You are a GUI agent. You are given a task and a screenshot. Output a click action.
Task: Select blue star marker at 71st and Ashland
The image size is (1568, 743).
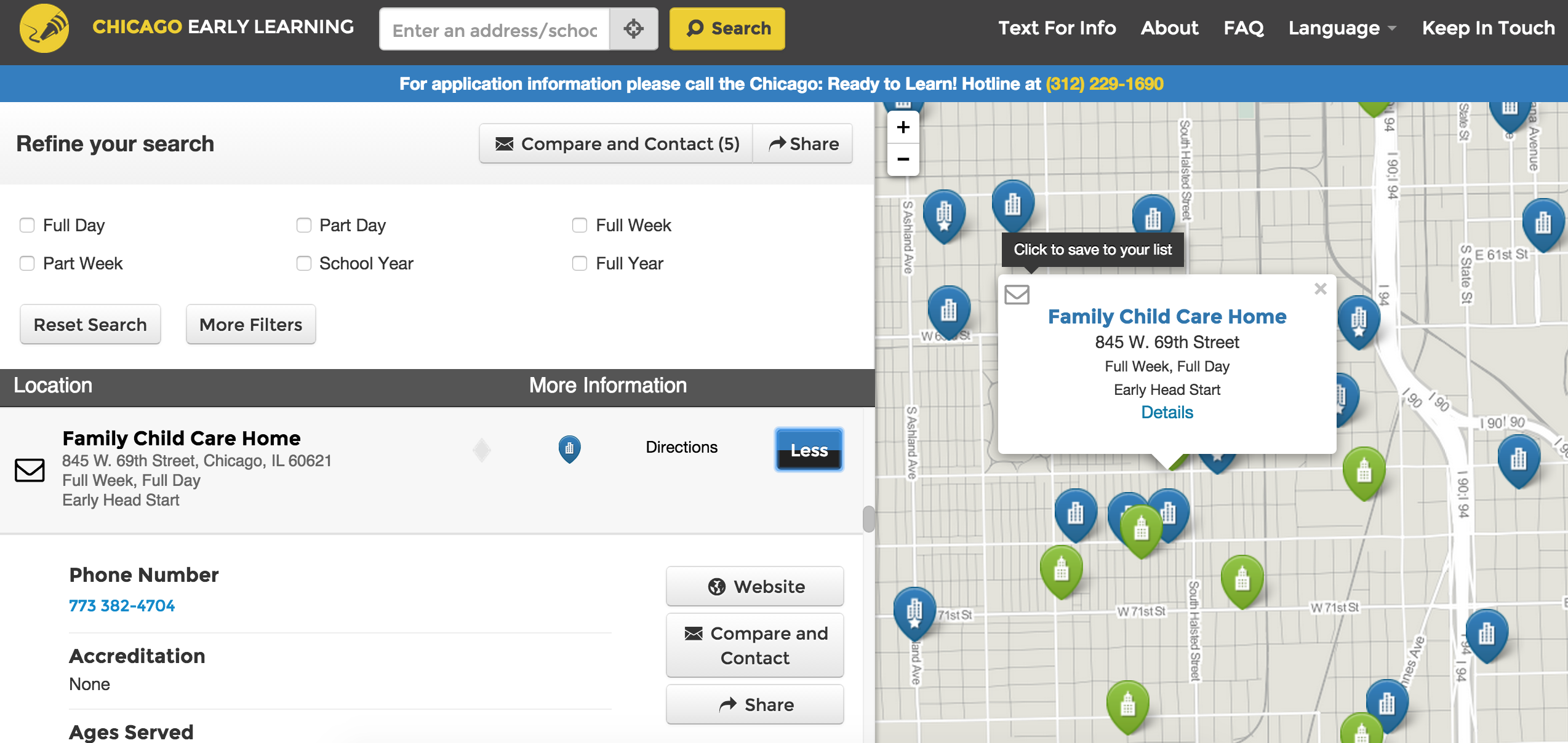tap(914, 613)
